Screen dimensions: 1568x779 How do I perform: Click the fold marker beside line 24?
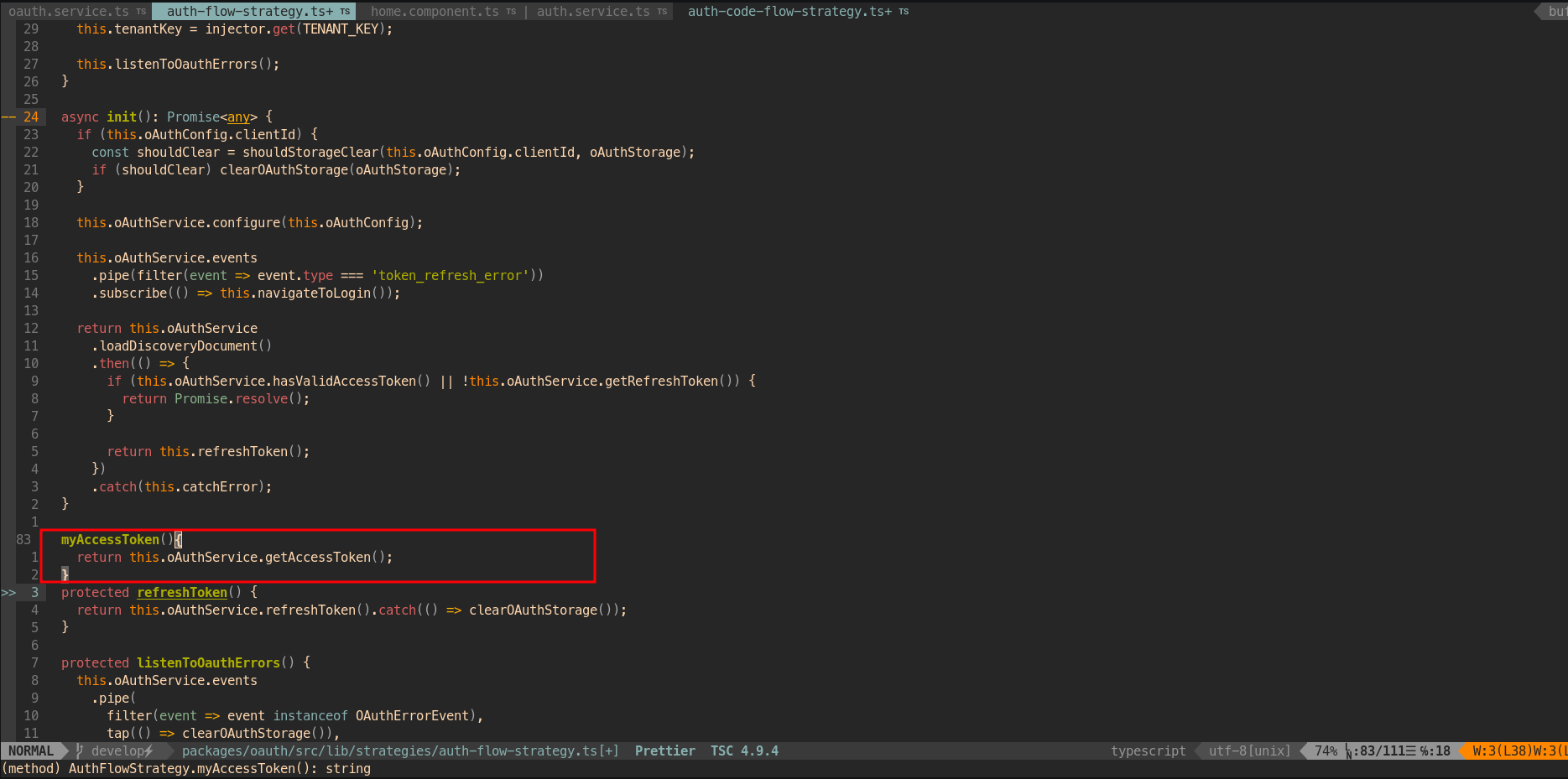coord(10,117)
